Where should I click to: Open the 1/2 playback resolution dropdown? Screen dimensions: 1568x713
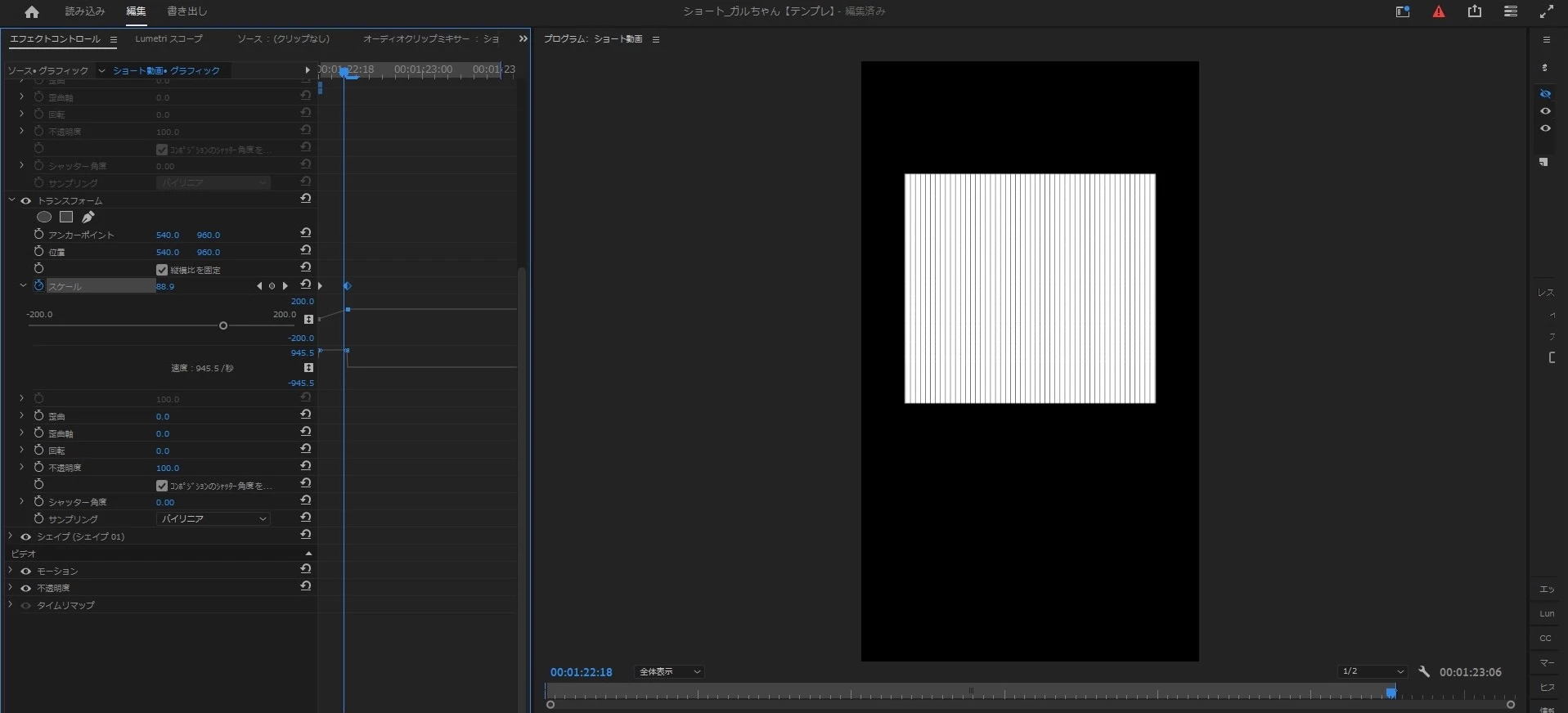tap(1373, 671)
